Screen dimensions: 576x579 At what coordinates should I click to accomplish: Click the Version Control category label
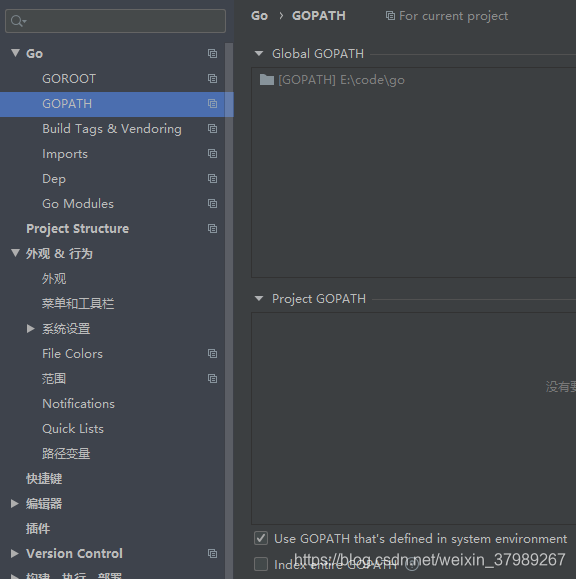(74, 554)
